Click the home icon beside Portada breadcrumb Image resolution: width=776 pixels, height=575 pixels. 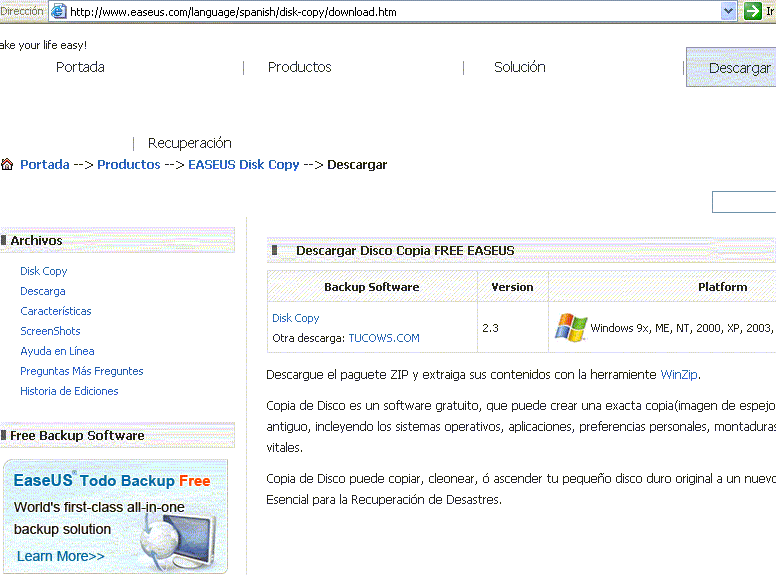pos(7,164)
